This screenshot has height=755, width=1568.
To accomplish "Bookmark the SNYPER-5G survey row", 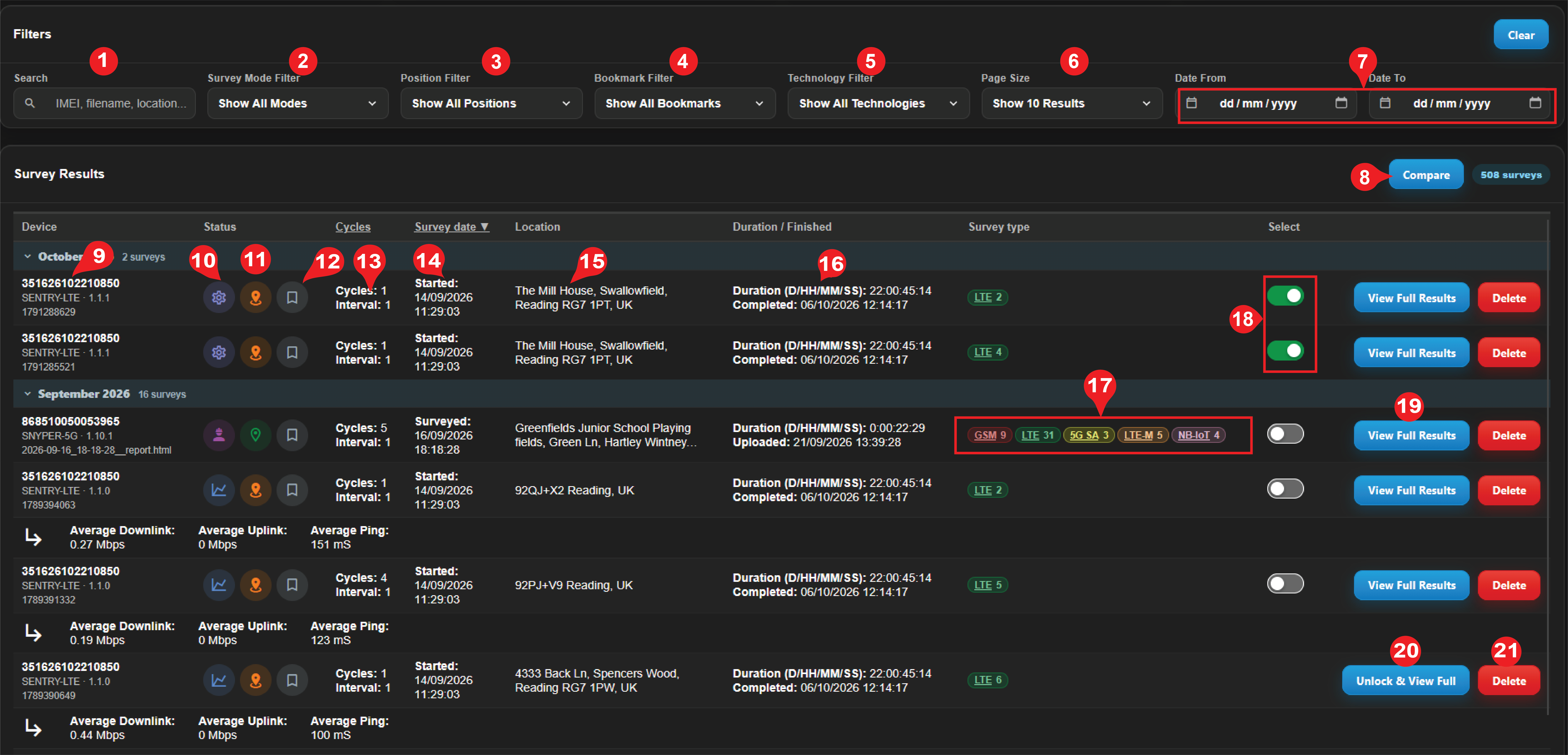I will [x=292, y=435].
